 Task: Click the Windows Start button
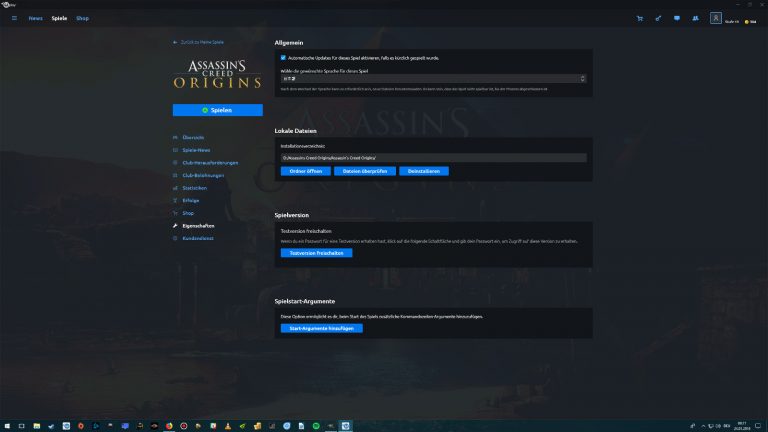[x=7, y=425]
